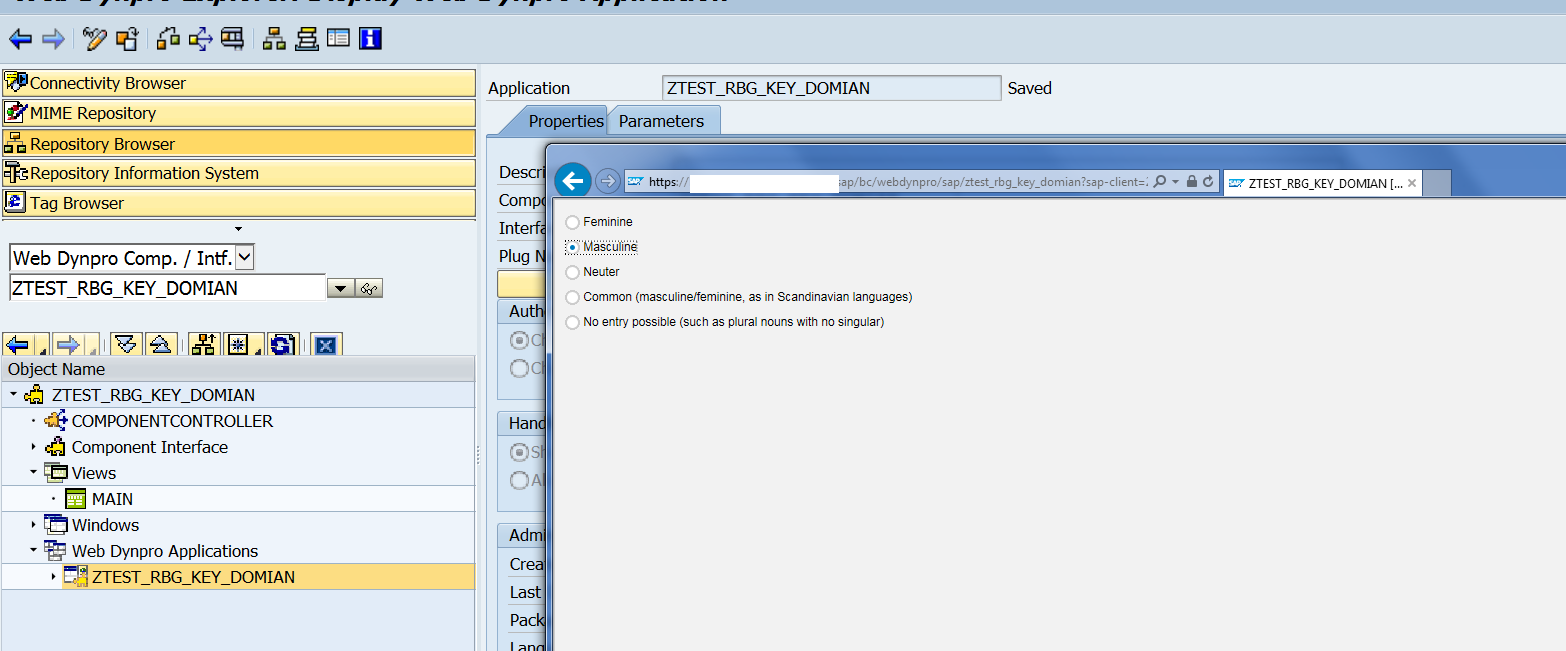This screenshot has width=1566, height=651.
Task: Open the Tag Browser
Action: click(x=239, y=203)
